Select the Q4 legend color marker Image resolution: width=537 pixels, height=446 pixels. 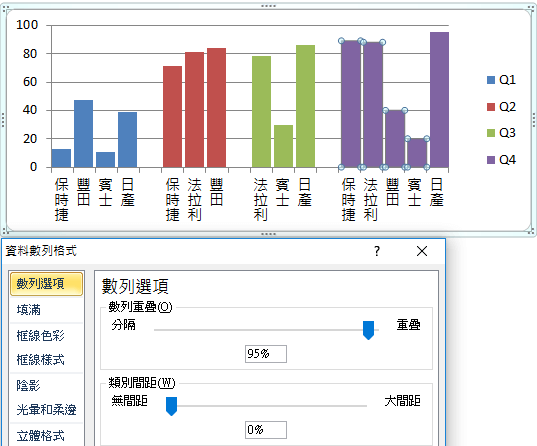point(491,160)
